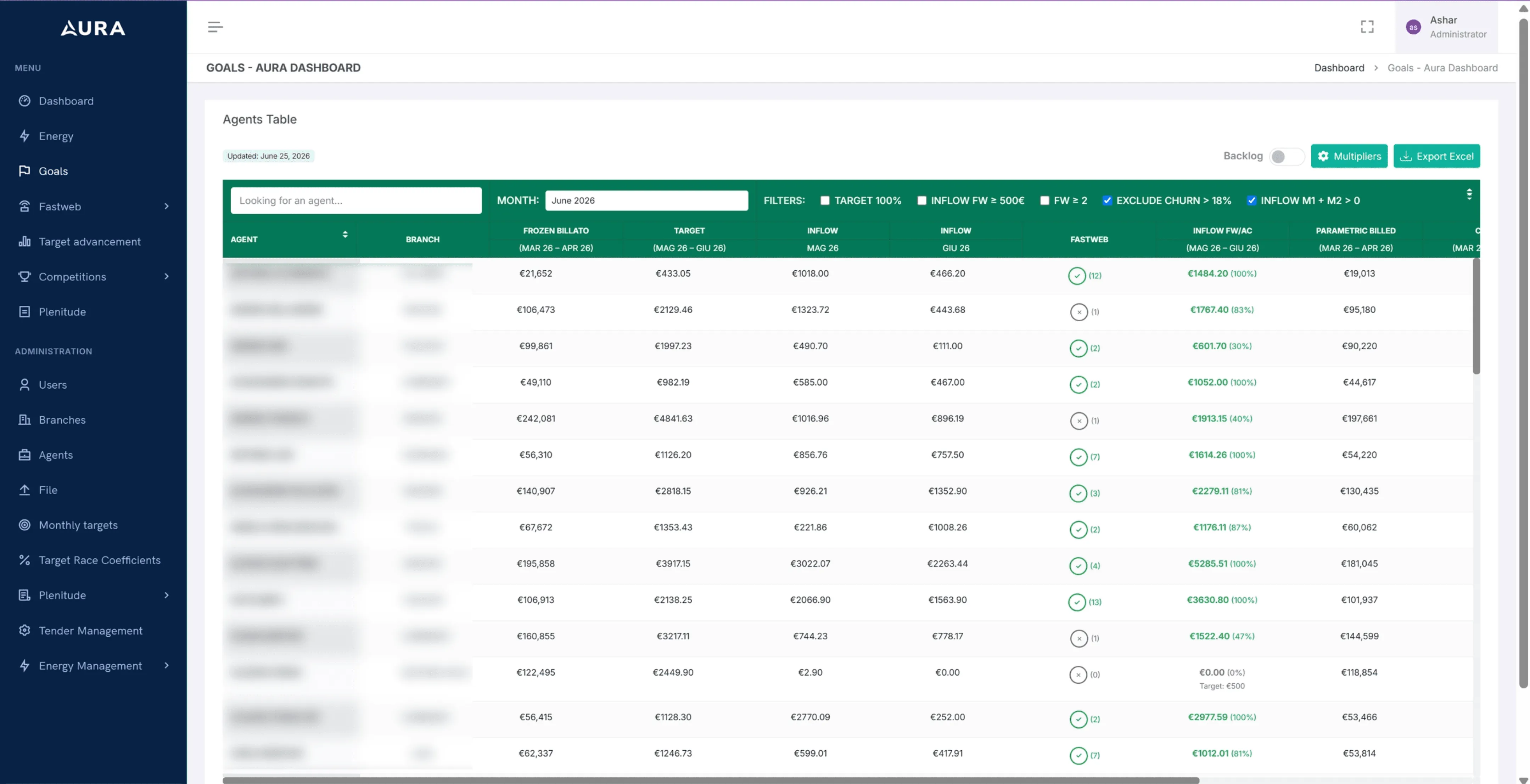Viewport: 1530px width, 784px height.
Task: Click the €5285.51 (100%) inflow value
Action: pyautogui.click(x=1222, y=564)
